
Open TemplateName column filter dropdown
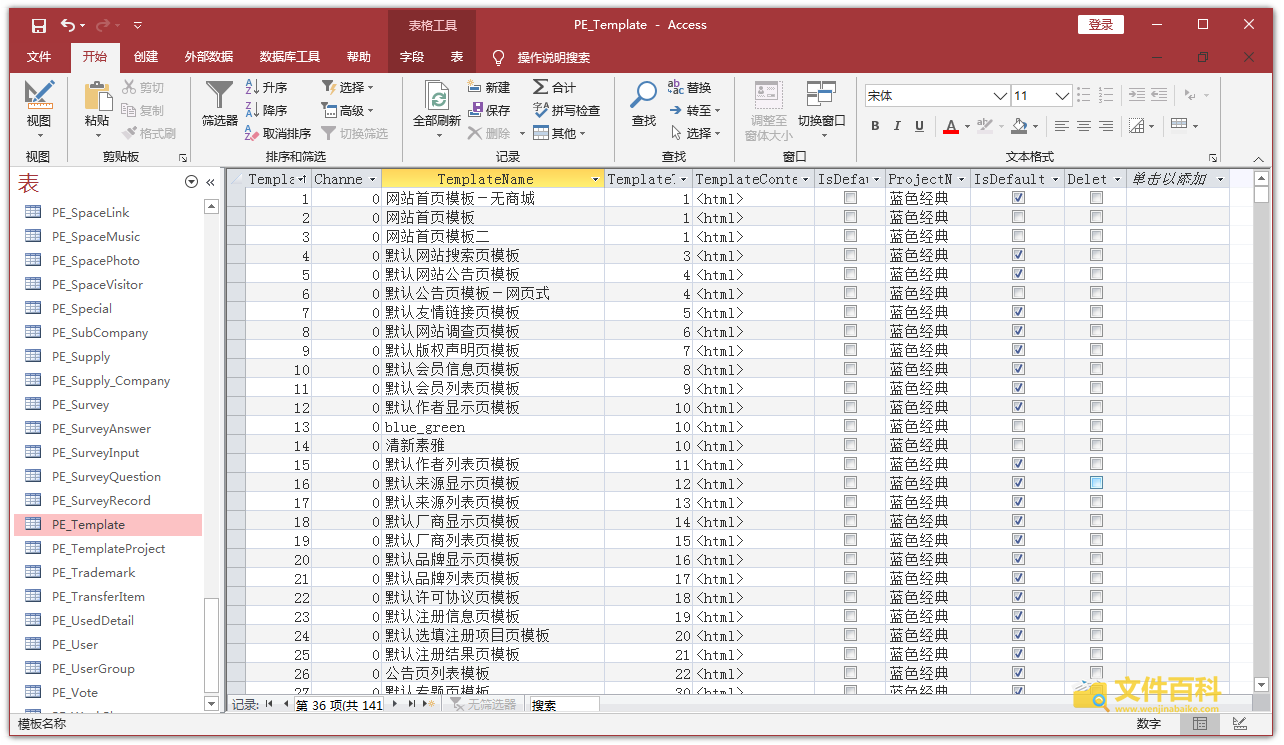coord(596,180)
